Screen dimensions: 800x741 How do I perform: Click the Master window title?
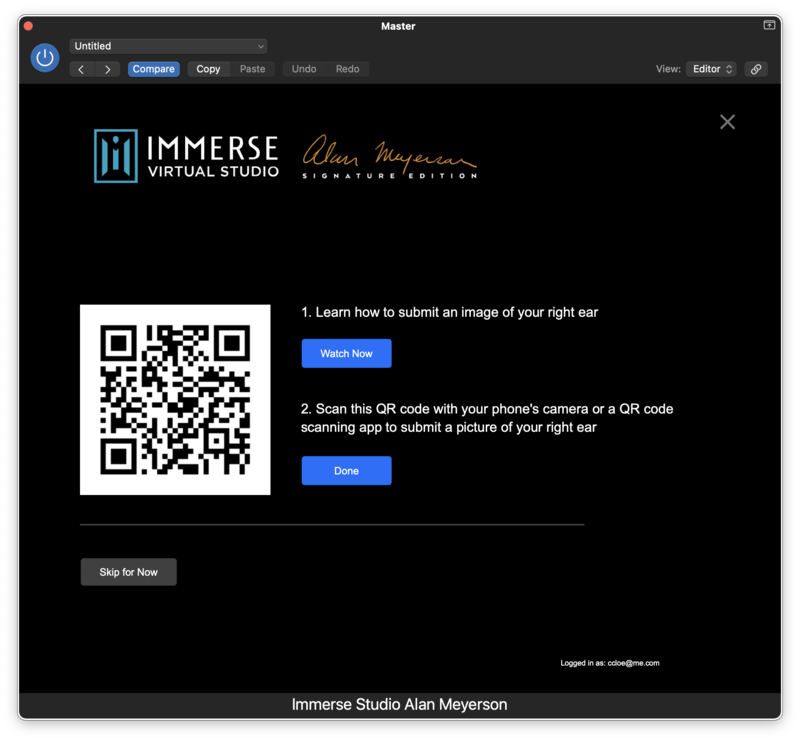pyautogui.click(x=398, y=26)
